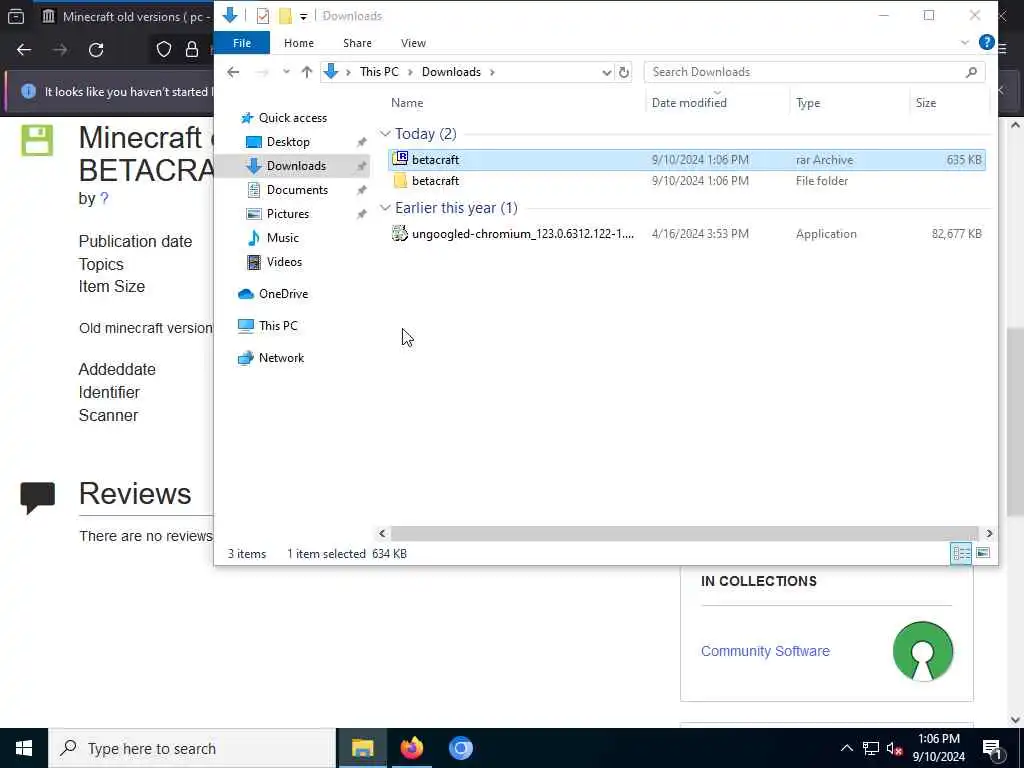Click the Firefox site padlock icon
1024x768 pixels.
click(191, 50)
